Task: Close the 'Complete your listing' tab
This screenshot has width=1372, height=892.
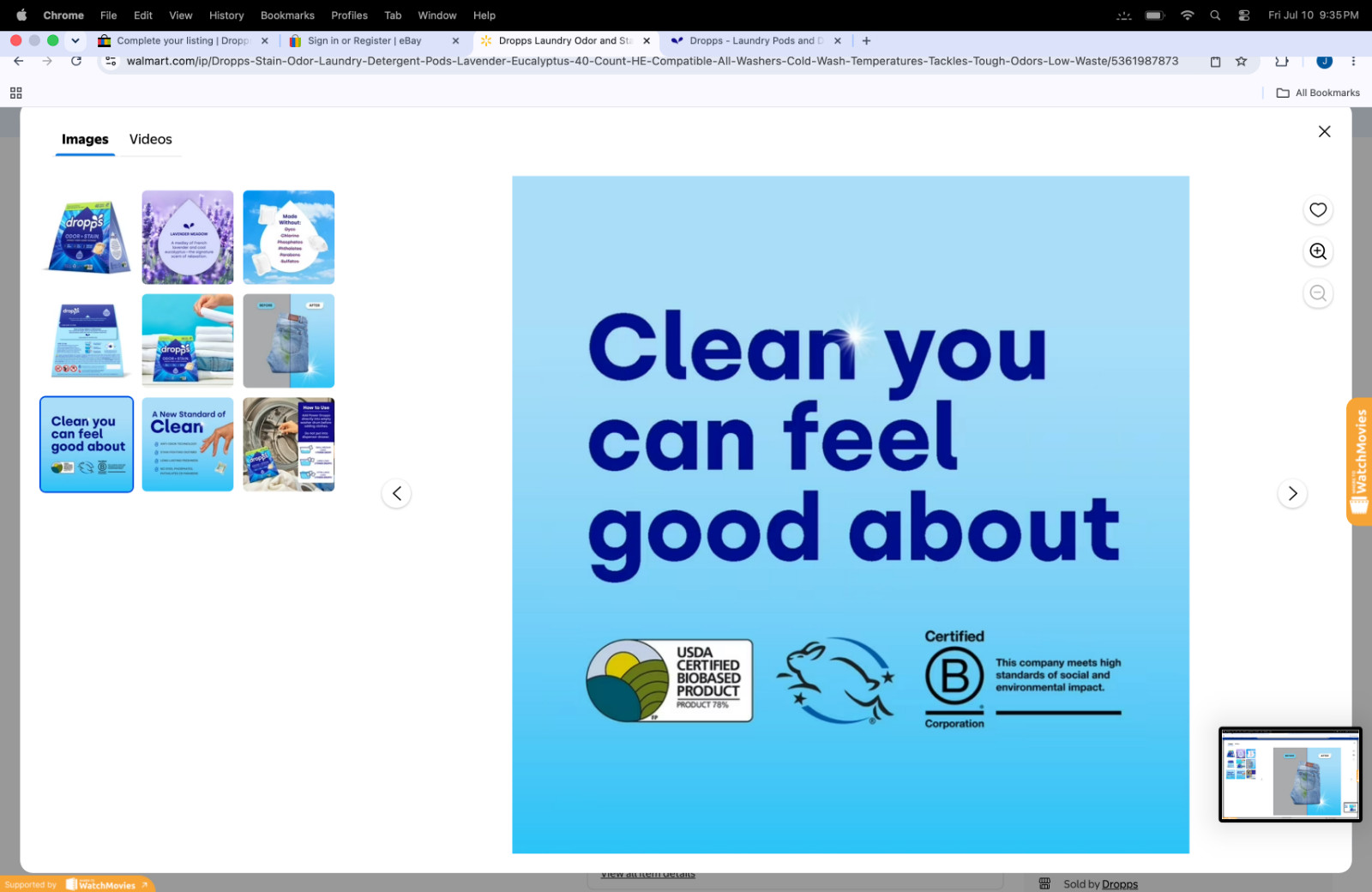Action: (264, 40)
